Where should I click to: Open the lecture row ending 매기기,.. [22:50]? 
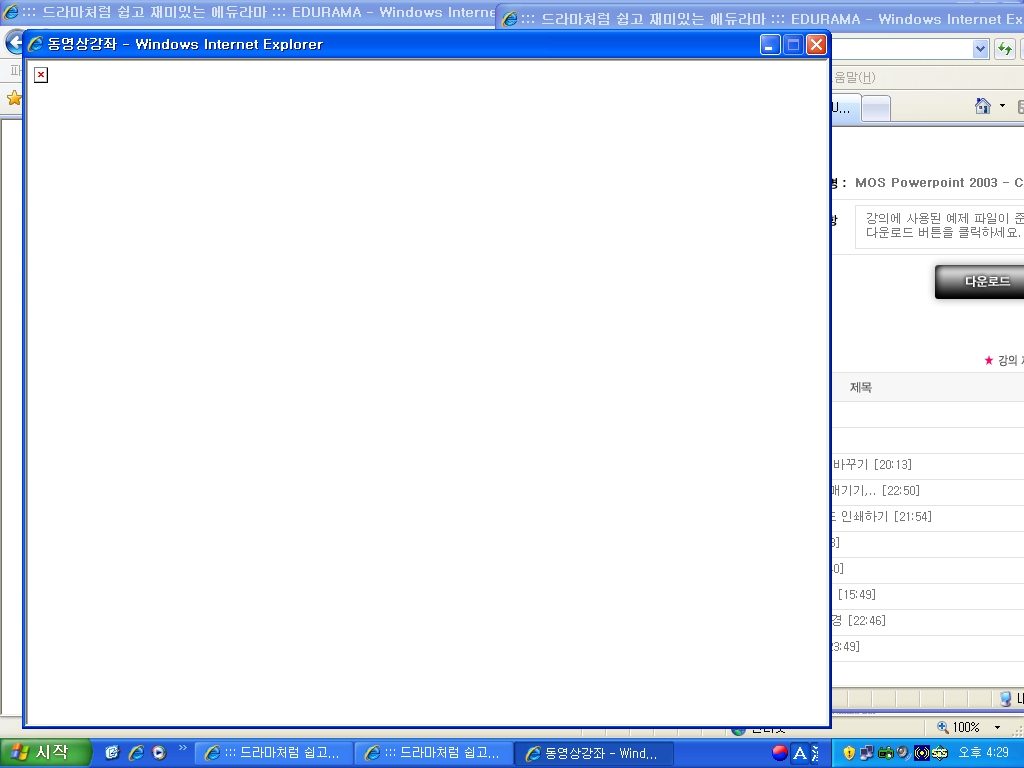tap(875, 490)
